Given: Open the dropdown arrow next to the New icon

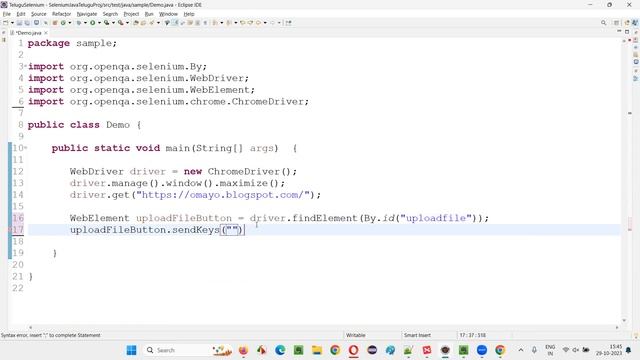Looking at the screenshot, I should (x=12, y=23).
